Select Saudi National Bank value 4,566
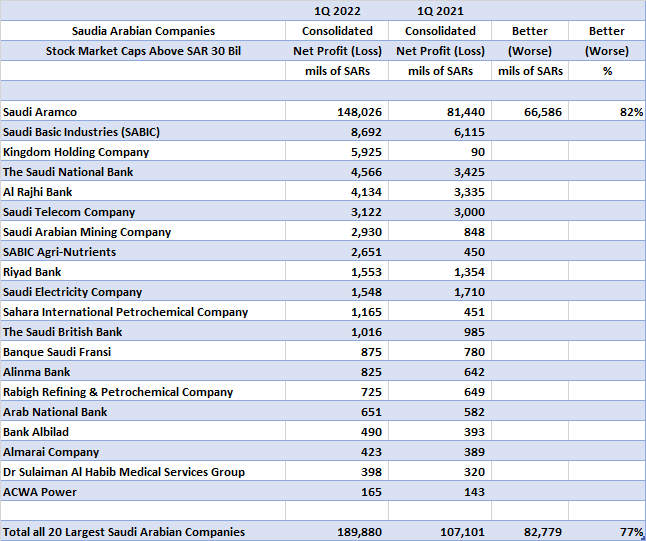This screenshot has width=646, height=541. click(x=337, y=171)
